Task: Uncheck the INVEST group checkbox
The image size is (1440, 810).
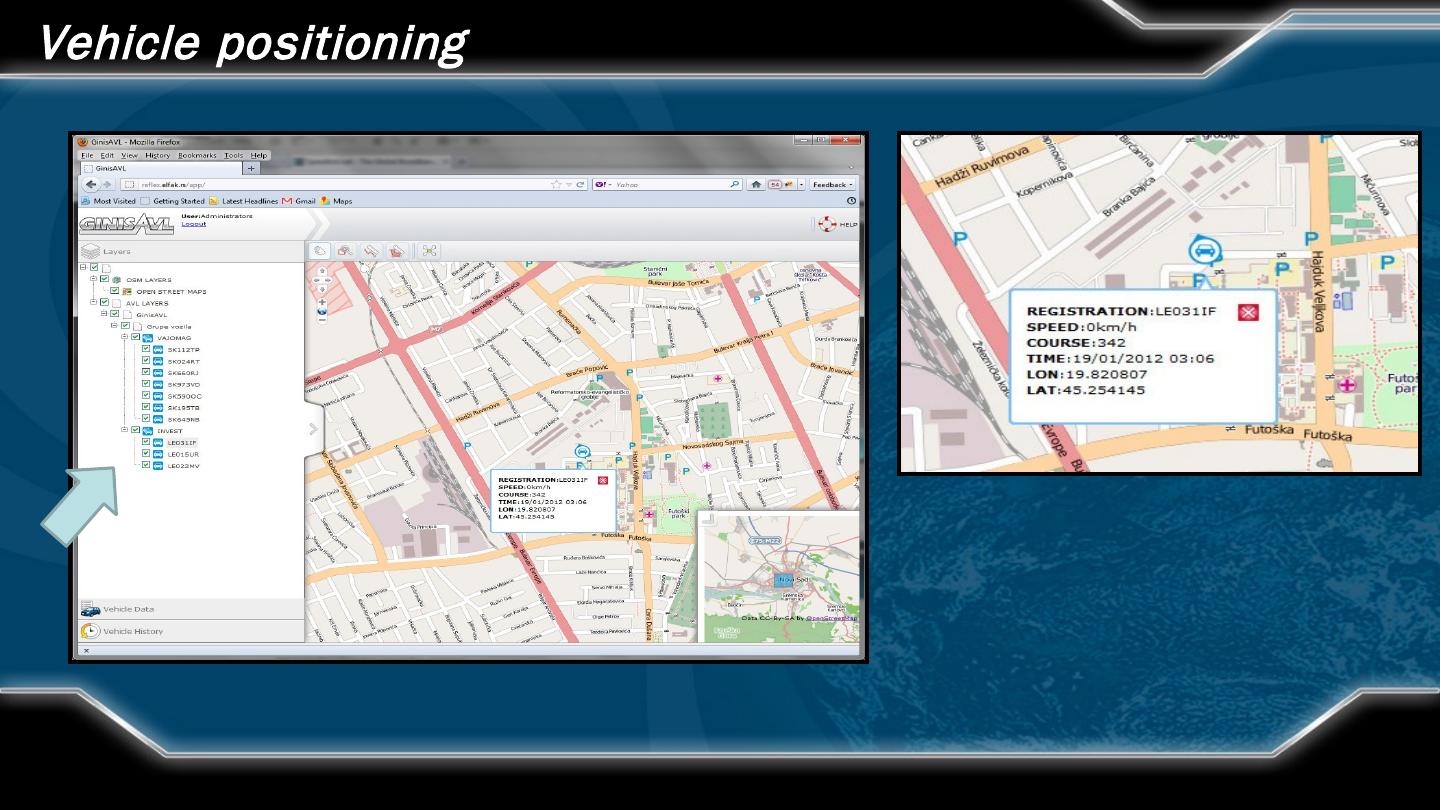Action: point(135,430)
